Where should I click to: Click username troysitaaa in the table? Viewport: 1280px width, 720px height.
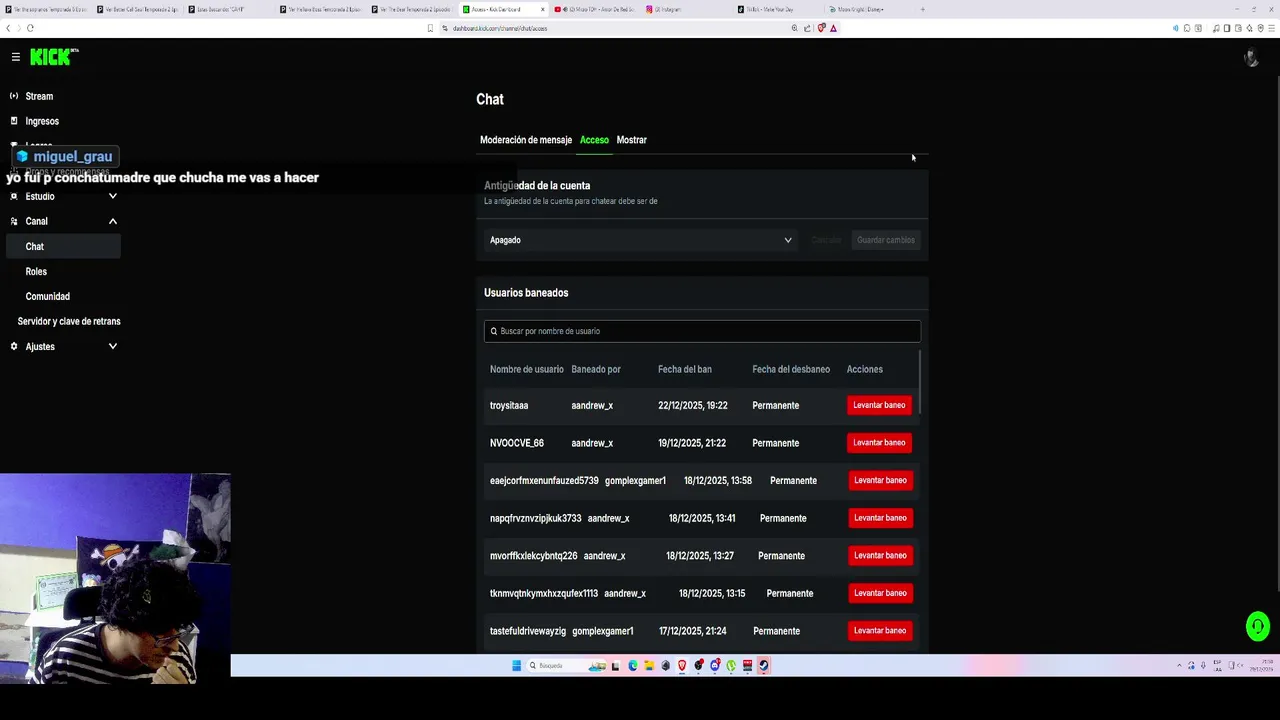(x=509, y=405)
